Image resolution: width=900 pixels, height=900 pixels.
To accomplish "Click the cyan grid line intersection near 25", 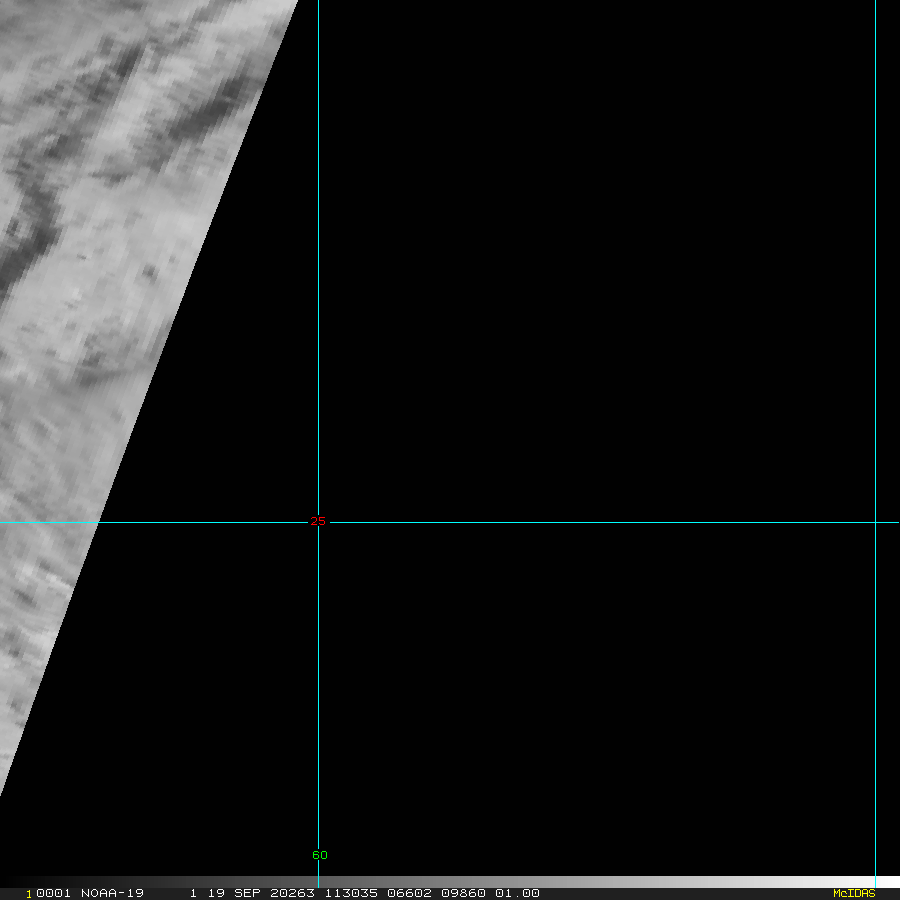I will 318,522.
